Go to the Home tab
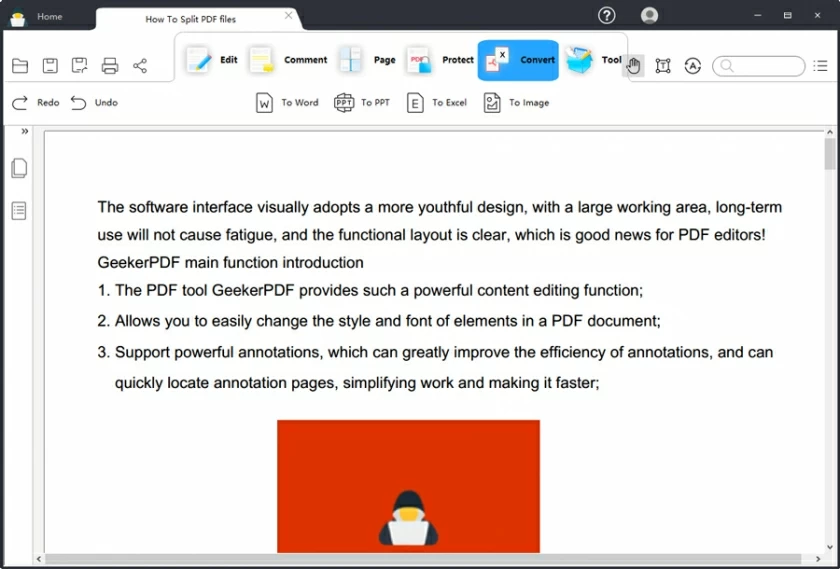The image size is (840, 569). [49, 17]
